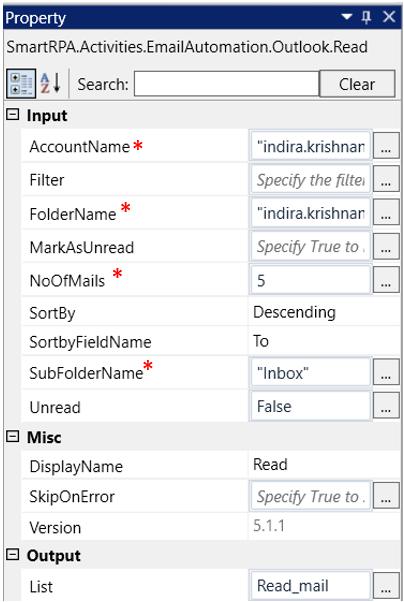
Task: Open ellipsis editor for SkipOnError
Action: 386,496
